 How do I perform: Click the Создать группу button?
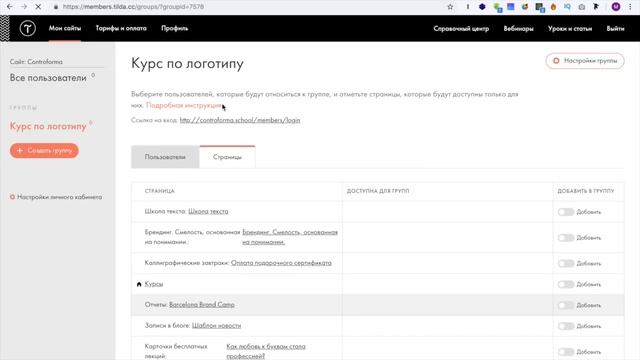(44, 151)
